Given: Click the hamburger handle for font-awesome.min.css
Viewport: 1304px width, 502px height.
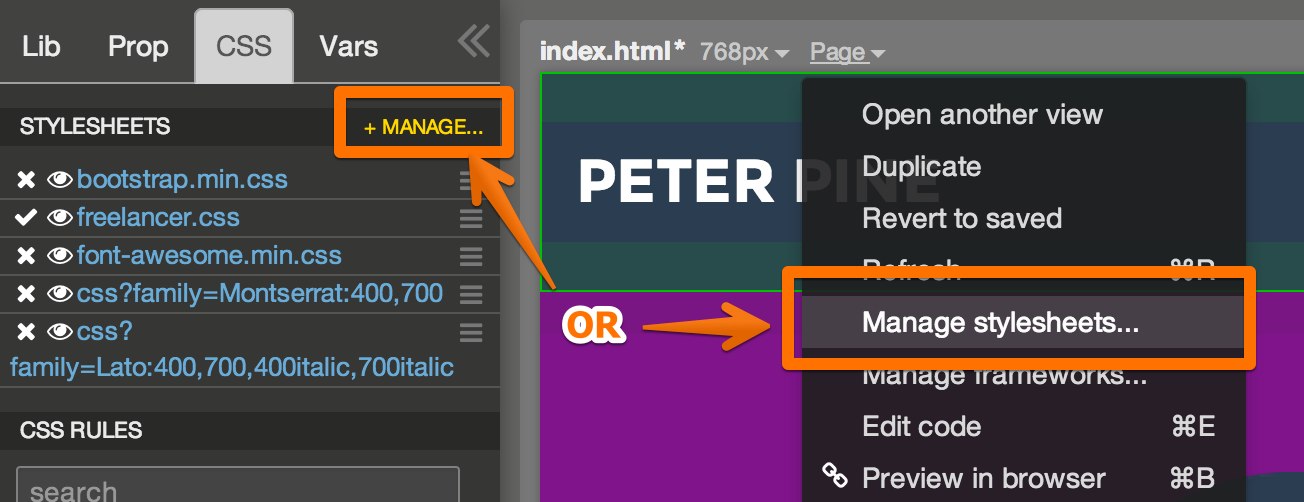Looking at the screenshot, I should click(471, 256).
